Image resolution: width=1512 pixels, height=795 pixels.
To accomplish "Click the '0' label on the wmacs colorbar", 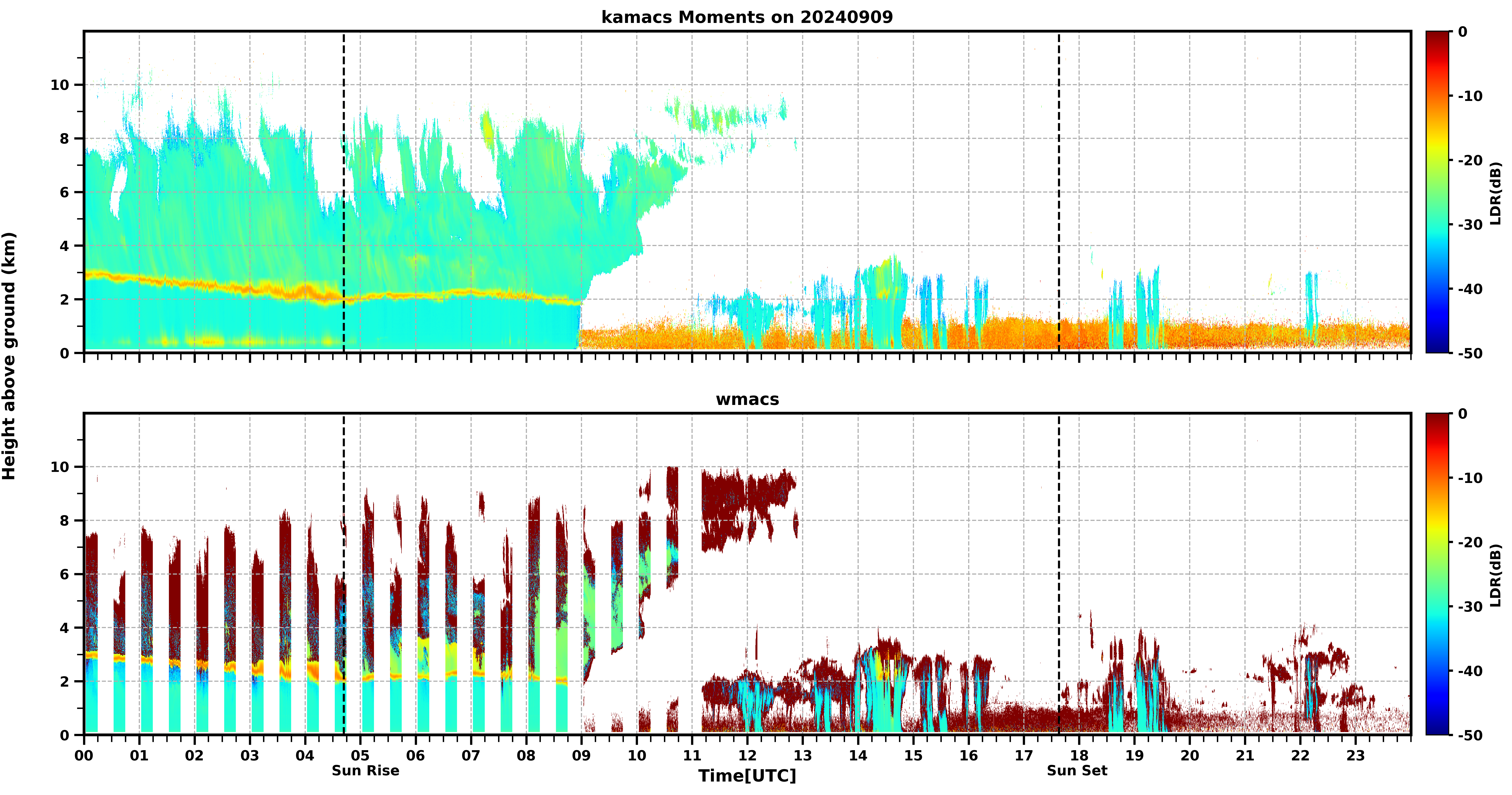I will [1463, 414].
